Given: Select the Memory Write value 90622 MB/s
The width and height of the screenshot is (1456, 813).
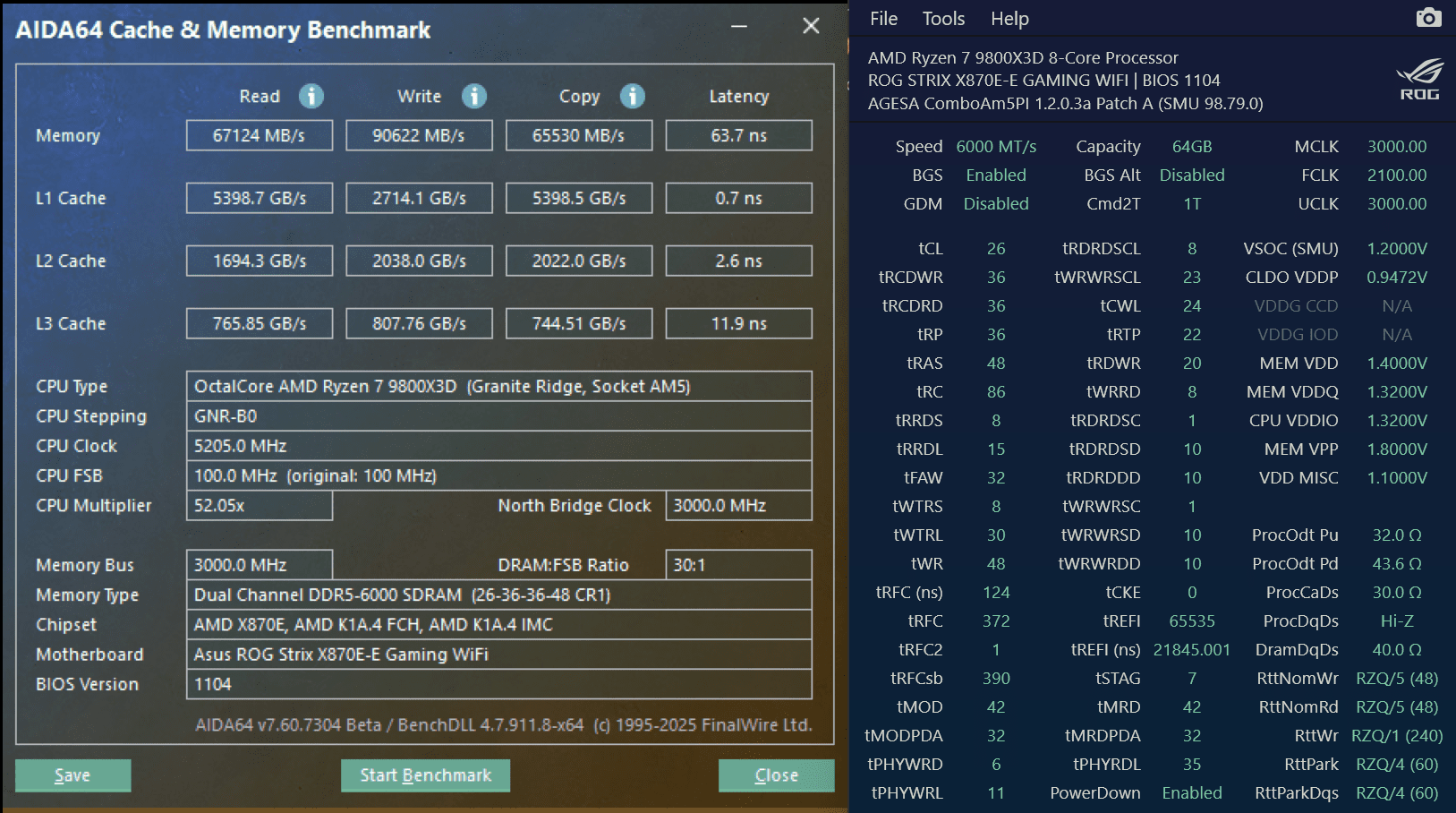Looking at the screenshot, I should 419,135.
